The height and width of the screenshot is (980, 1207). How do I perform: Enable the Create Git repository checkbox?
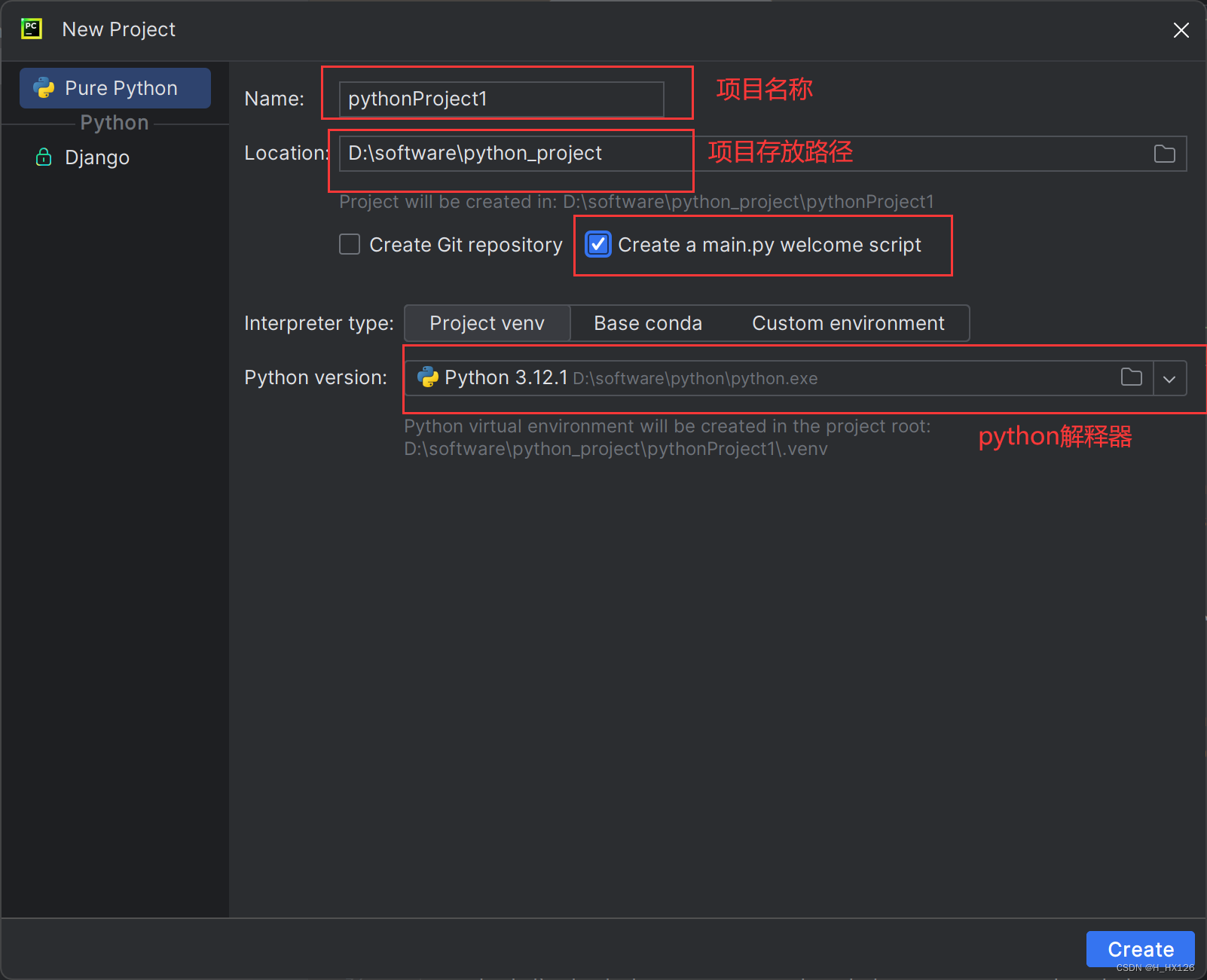[350, 245]
